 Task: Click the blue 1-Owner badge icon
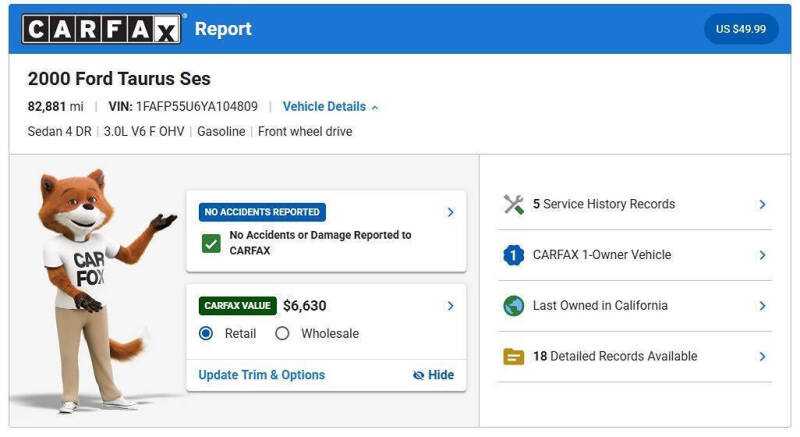514,255
